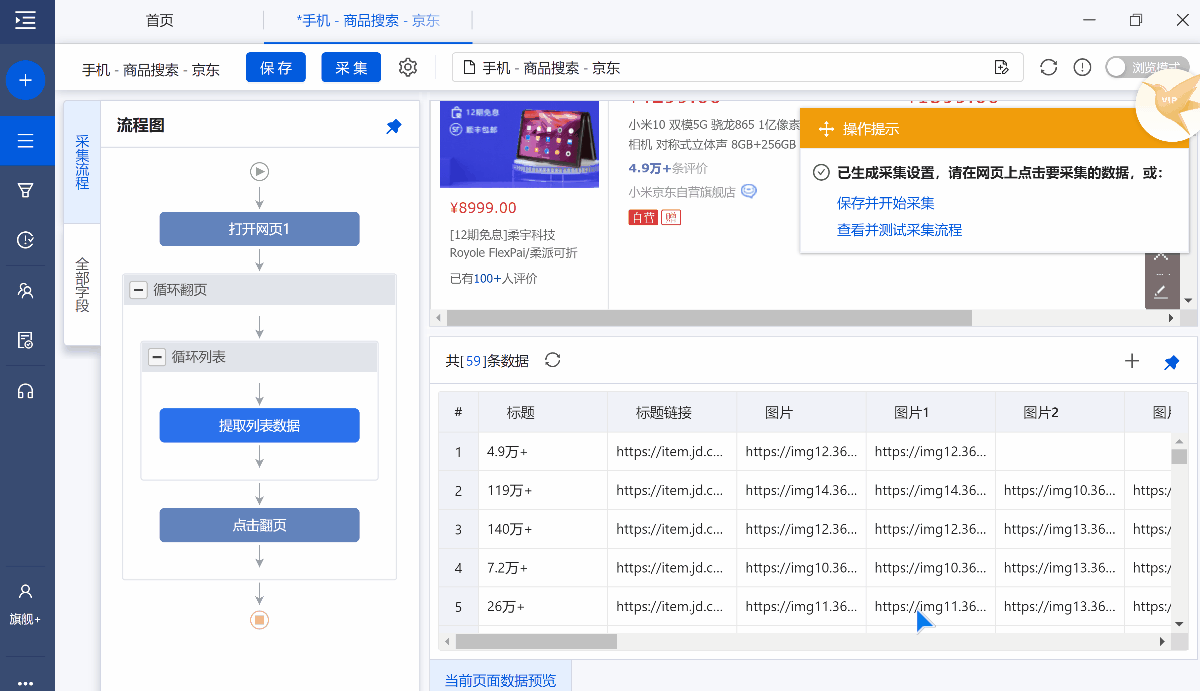Click the tablet product thumbnail image
Image resolution: width=1200 pixels, height=691 pixels.
pyautogui.click(x=520, y=144)
